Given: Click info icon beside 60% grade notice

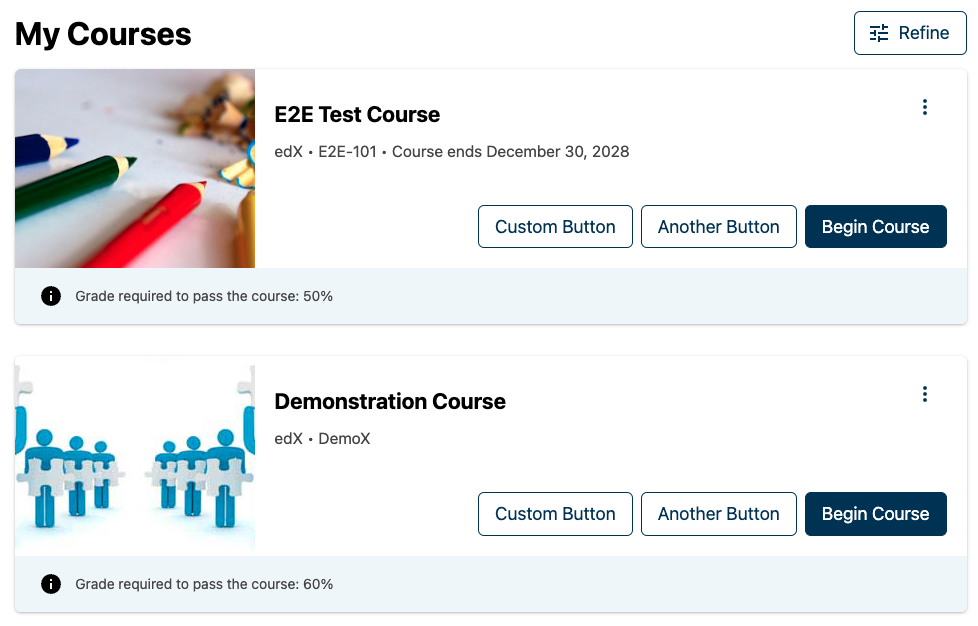Looking at the screenshot, I should (51, 584).
